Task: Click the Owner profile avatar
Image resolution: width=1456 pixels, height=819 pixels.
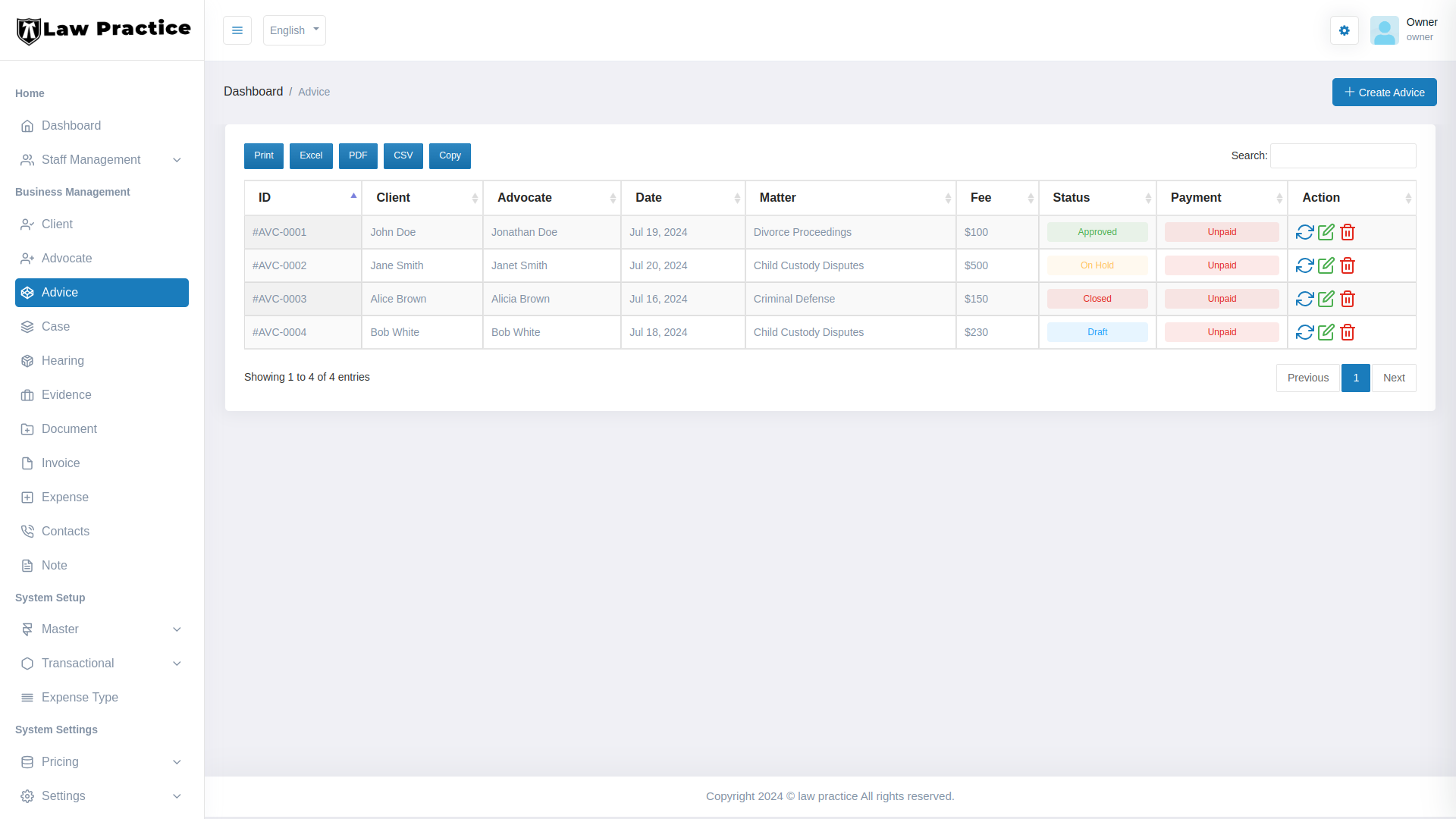Action: point(1384,30)
